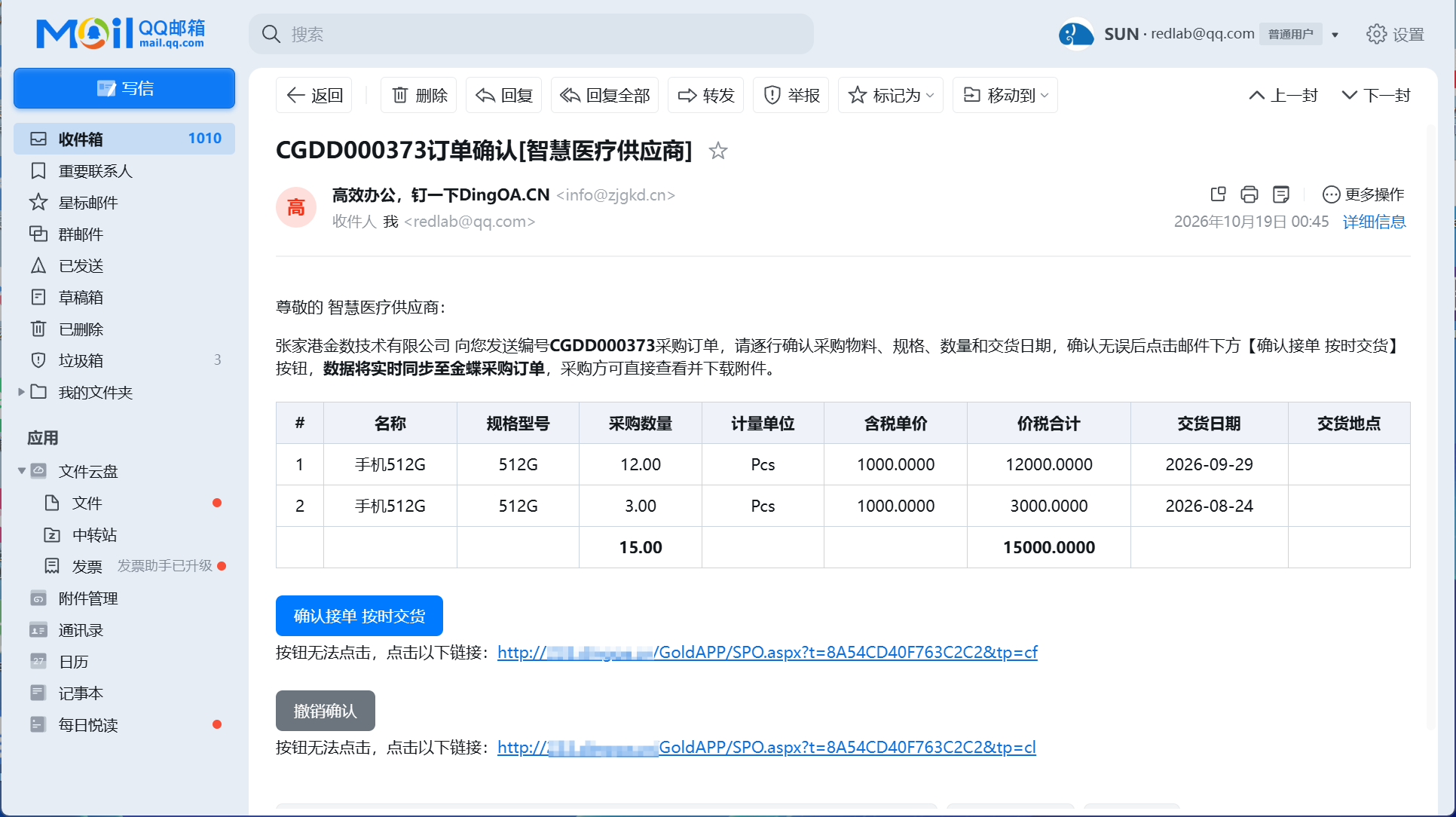Open the 标记为 dropdown
1456x817 pixels.
891,95
